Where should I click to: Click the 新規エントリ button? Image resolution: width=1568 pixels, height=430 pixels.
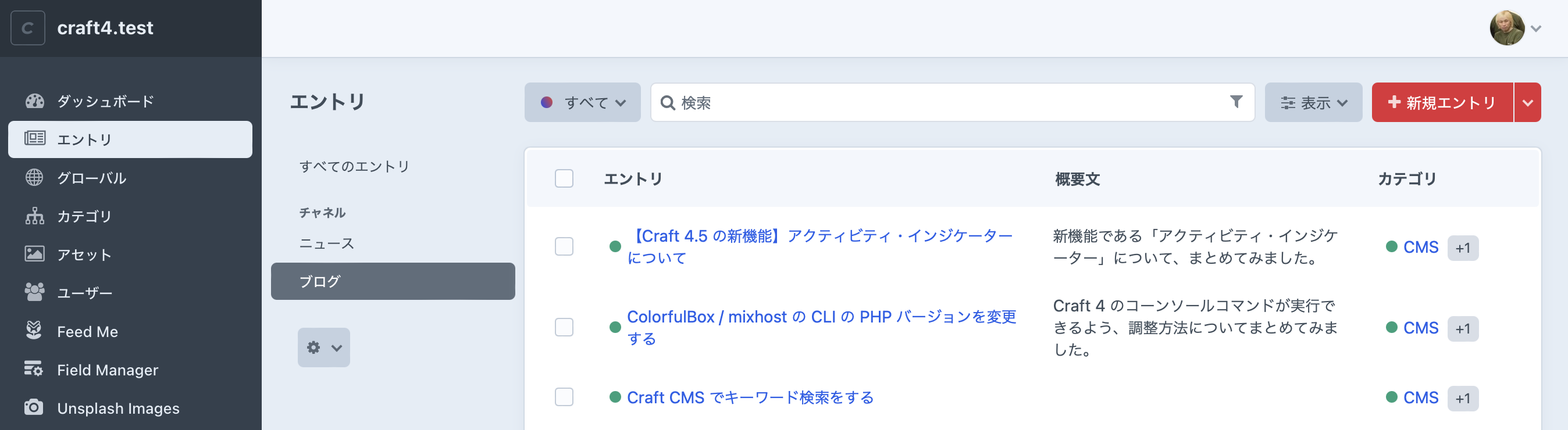(1441, 103)
